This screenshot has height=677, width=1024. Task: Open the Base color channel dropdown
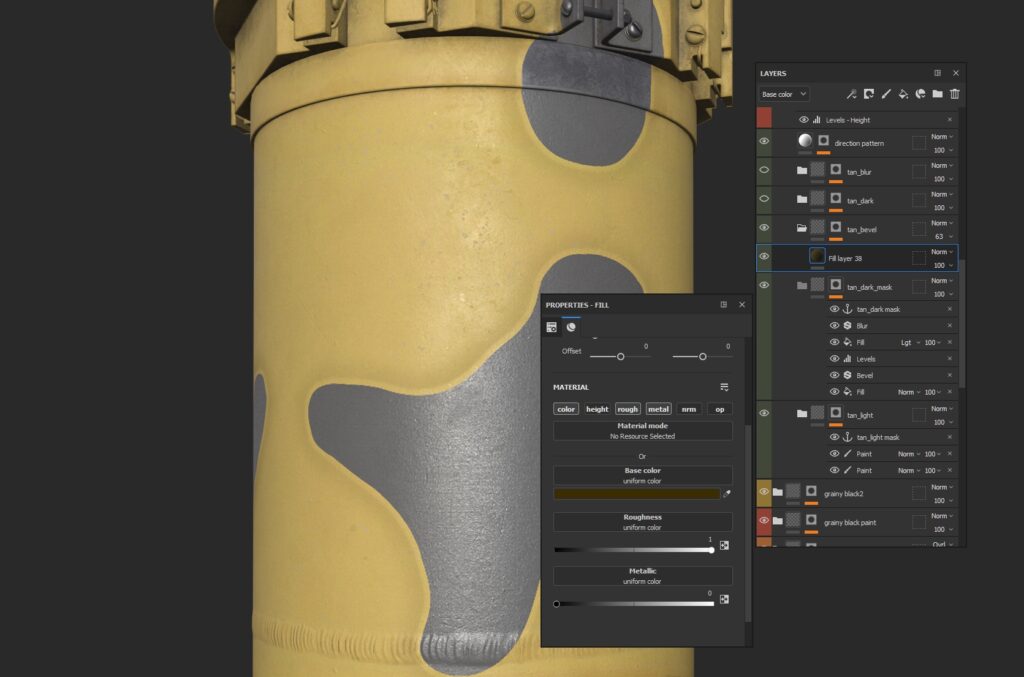783,94
